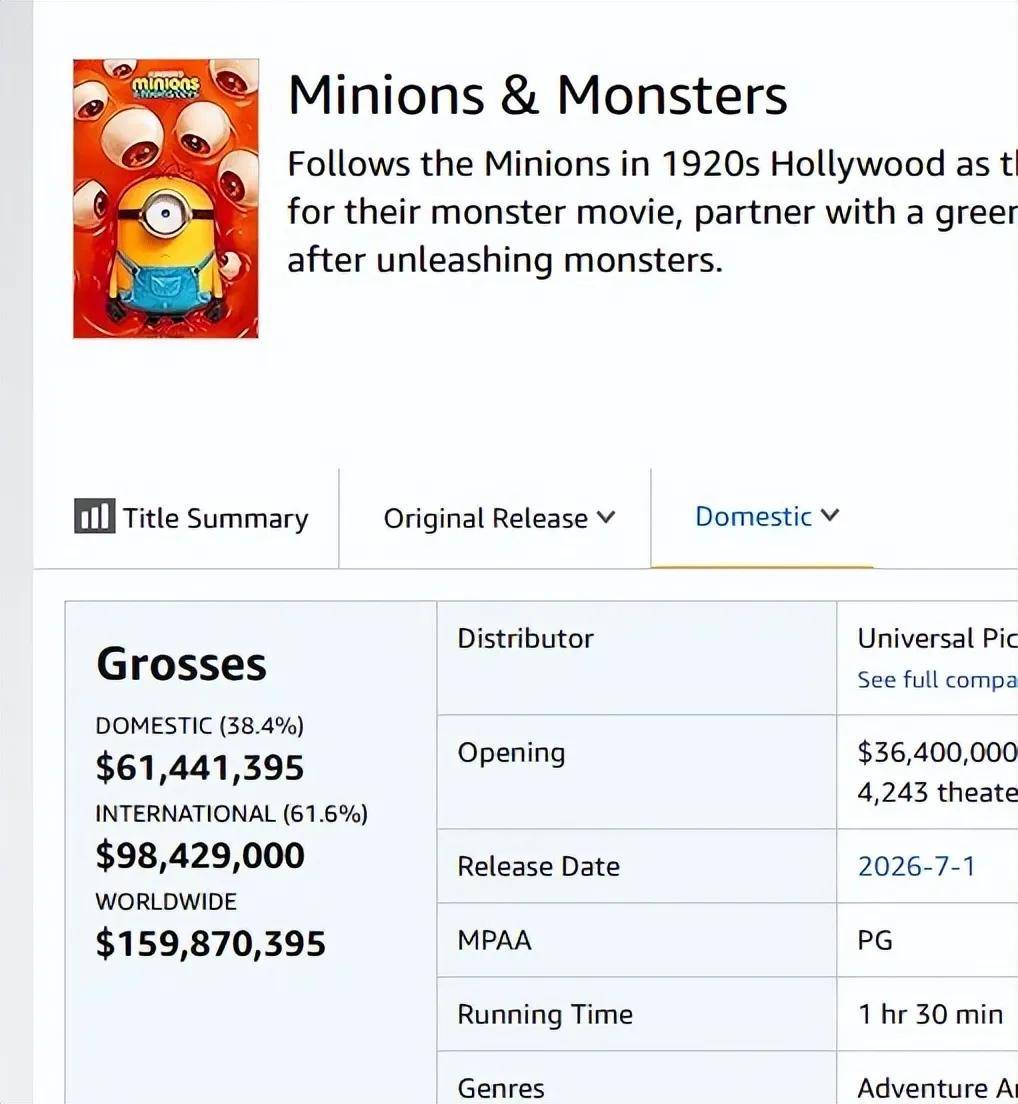Open the Domestic region dropdown

pos(767,516)
